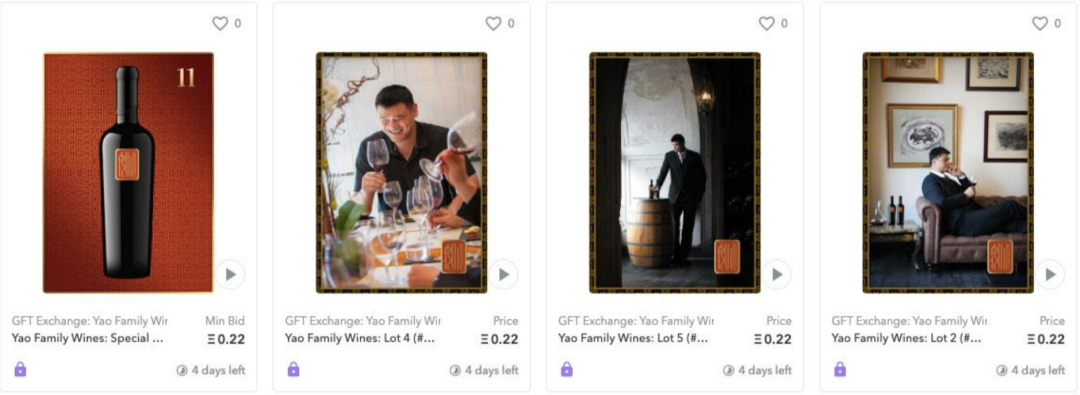Click the purple lock icon on Special card
This screenshot has width=1080, height=395.
21,369
